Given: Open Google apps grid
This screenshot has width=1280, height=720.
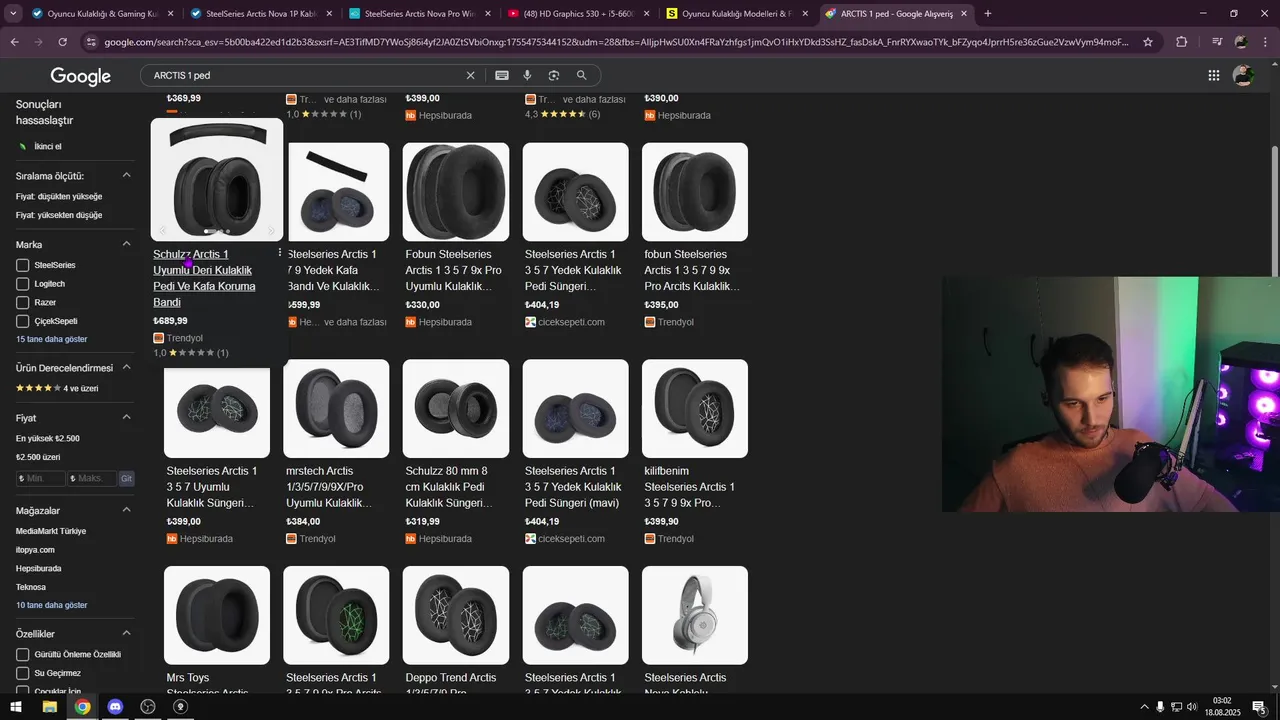Looking at the screenshot, I should pos(1213,75).
